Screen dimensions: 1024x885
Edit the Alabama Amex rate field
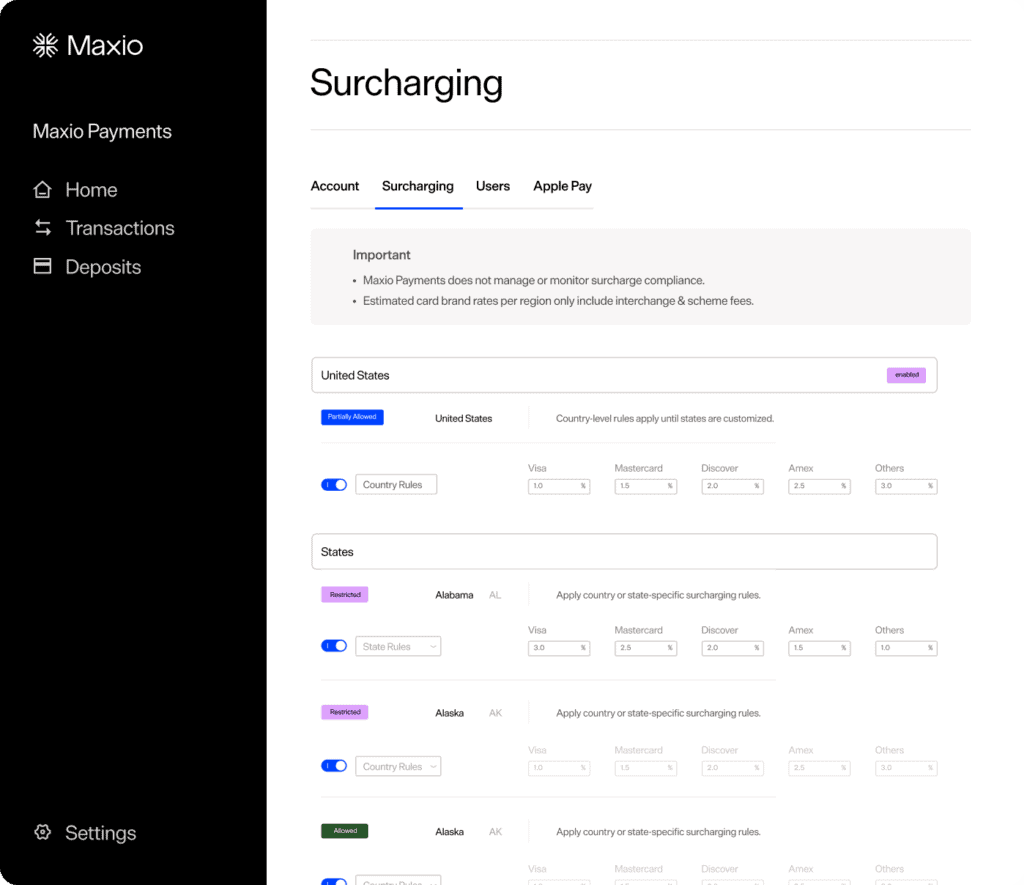pos(820,648)
